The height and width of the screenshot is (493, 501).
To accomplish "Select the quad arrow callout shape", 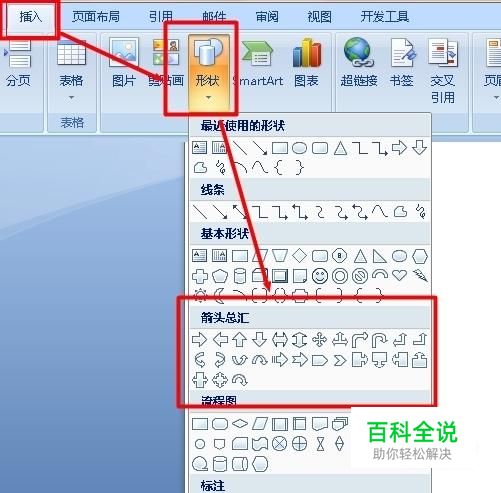I will click(x=220, y=380).
